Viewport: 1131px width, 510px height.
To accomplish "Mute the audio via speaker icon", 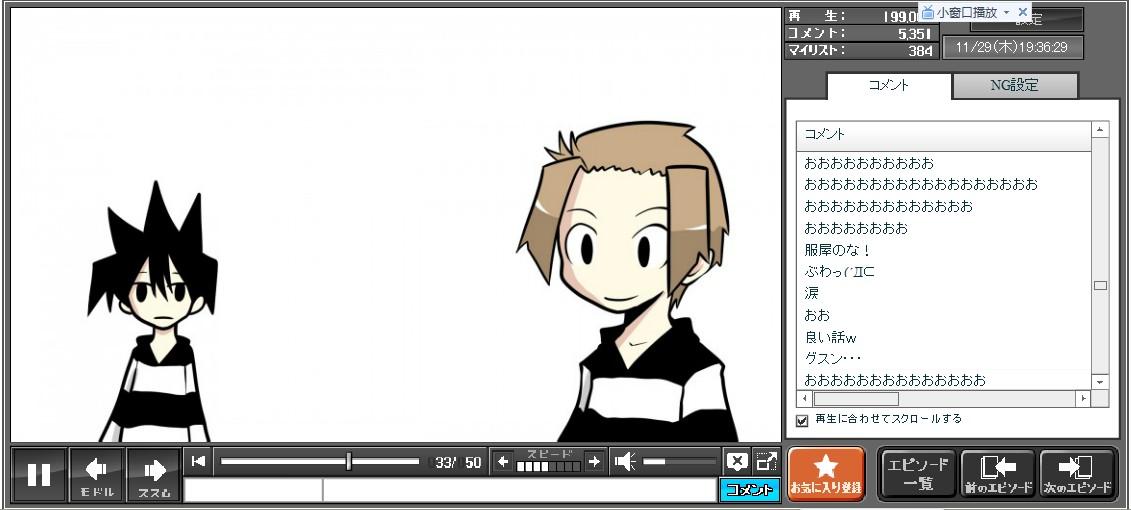I will (x=625, y=461).
